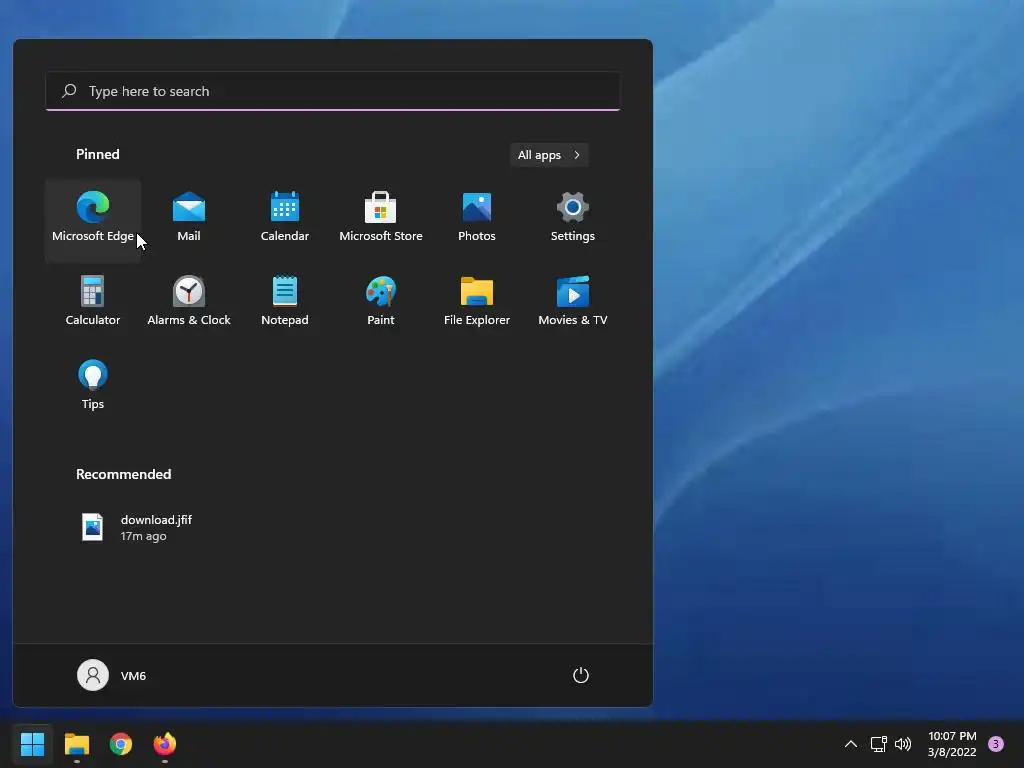Open network status tray icon

(878, 744)
